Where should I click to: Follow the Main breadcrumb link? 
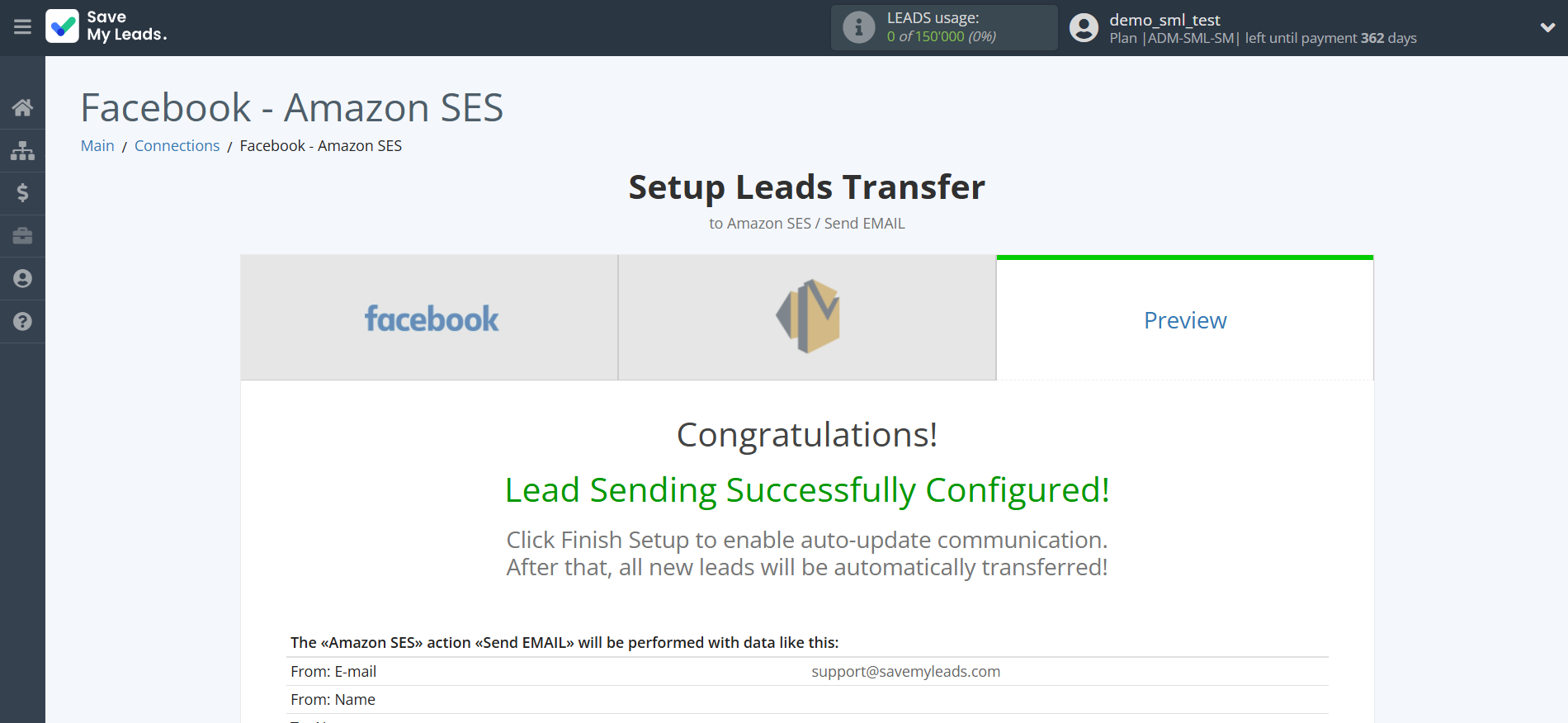(97, 146)
